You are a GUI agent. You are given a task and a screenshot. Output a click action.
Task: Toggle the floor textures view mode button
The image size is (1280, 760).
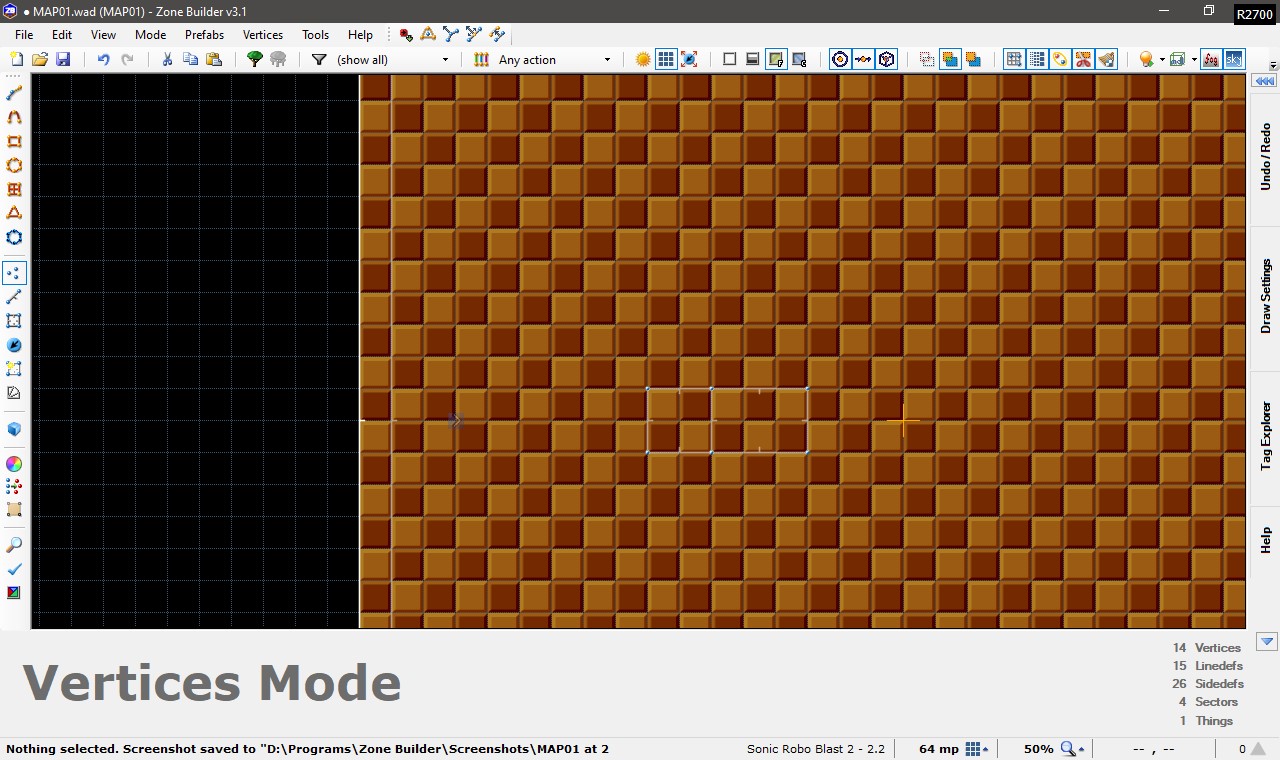pyautogui.click(x=776, y=60)
